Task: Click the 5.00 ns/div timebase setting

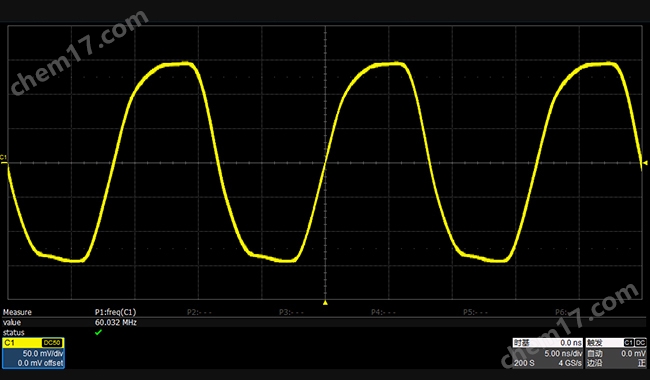Action: tap(563, 353)
